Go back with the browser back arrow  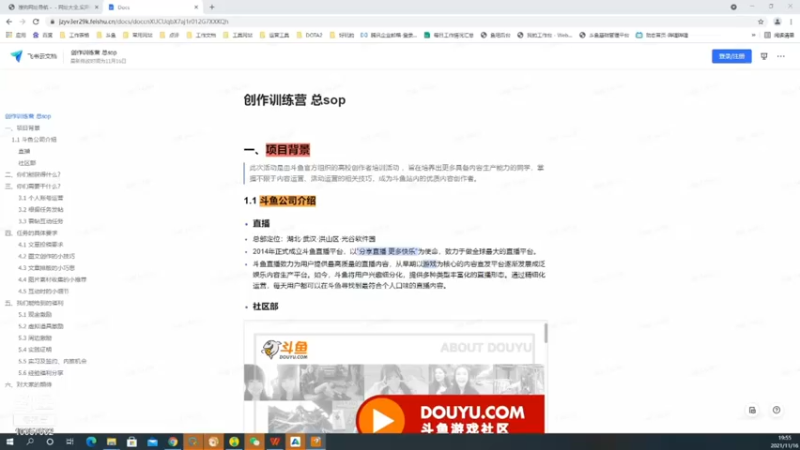point(9,21)
